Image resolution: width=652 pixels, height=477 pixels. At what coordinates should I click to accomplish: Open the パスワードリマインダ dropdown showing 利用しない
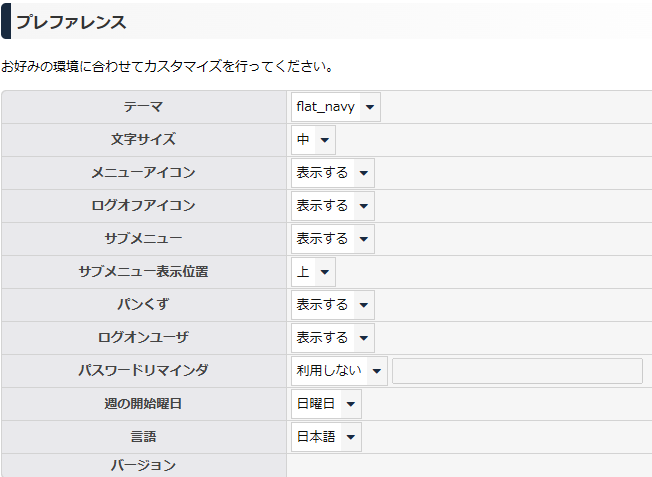[338, 371]
